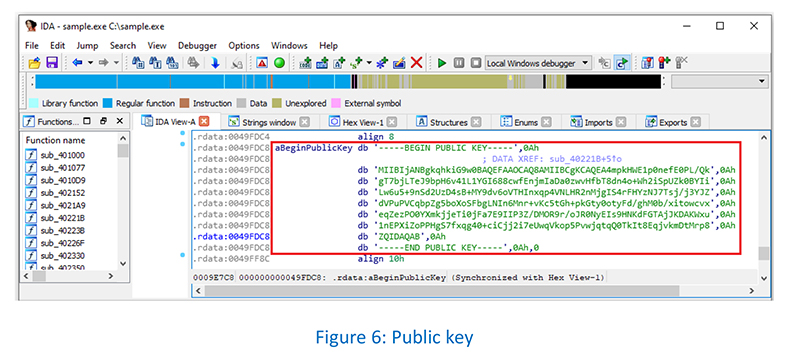Image resolution: width=790 pixels, height=360 pixels.
Task: Click the disassembly view vertical scrollbar
Action: click(764, 207)
